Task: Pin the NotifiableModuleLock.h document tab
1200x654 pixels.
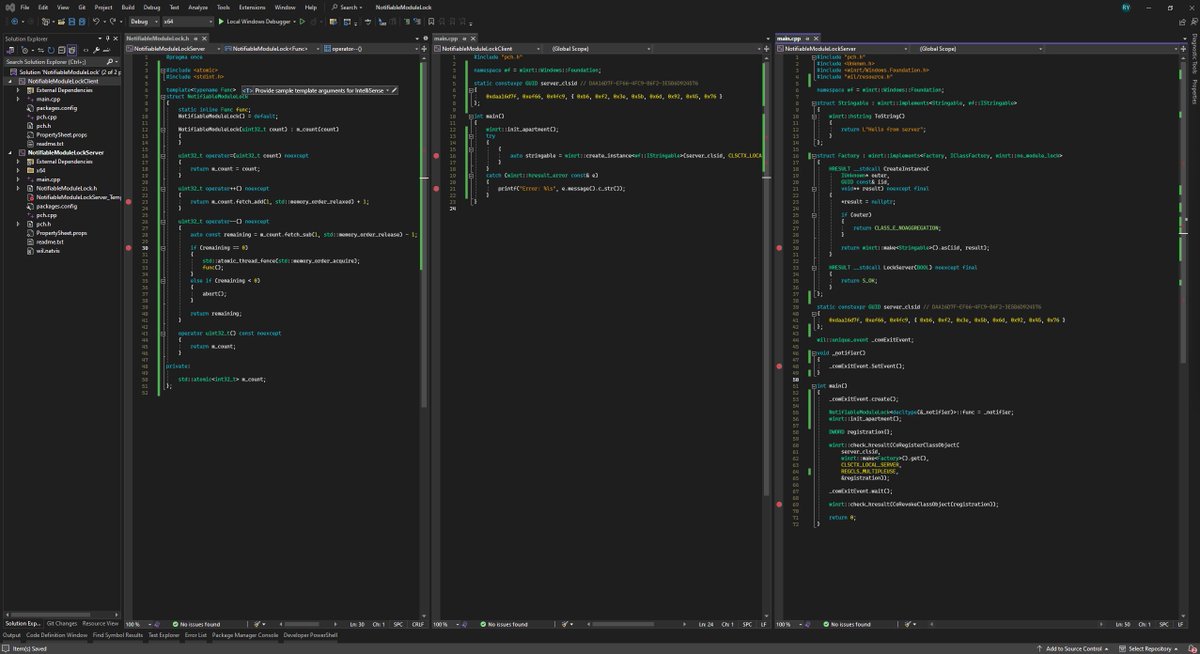Action: tap(194, 38)
